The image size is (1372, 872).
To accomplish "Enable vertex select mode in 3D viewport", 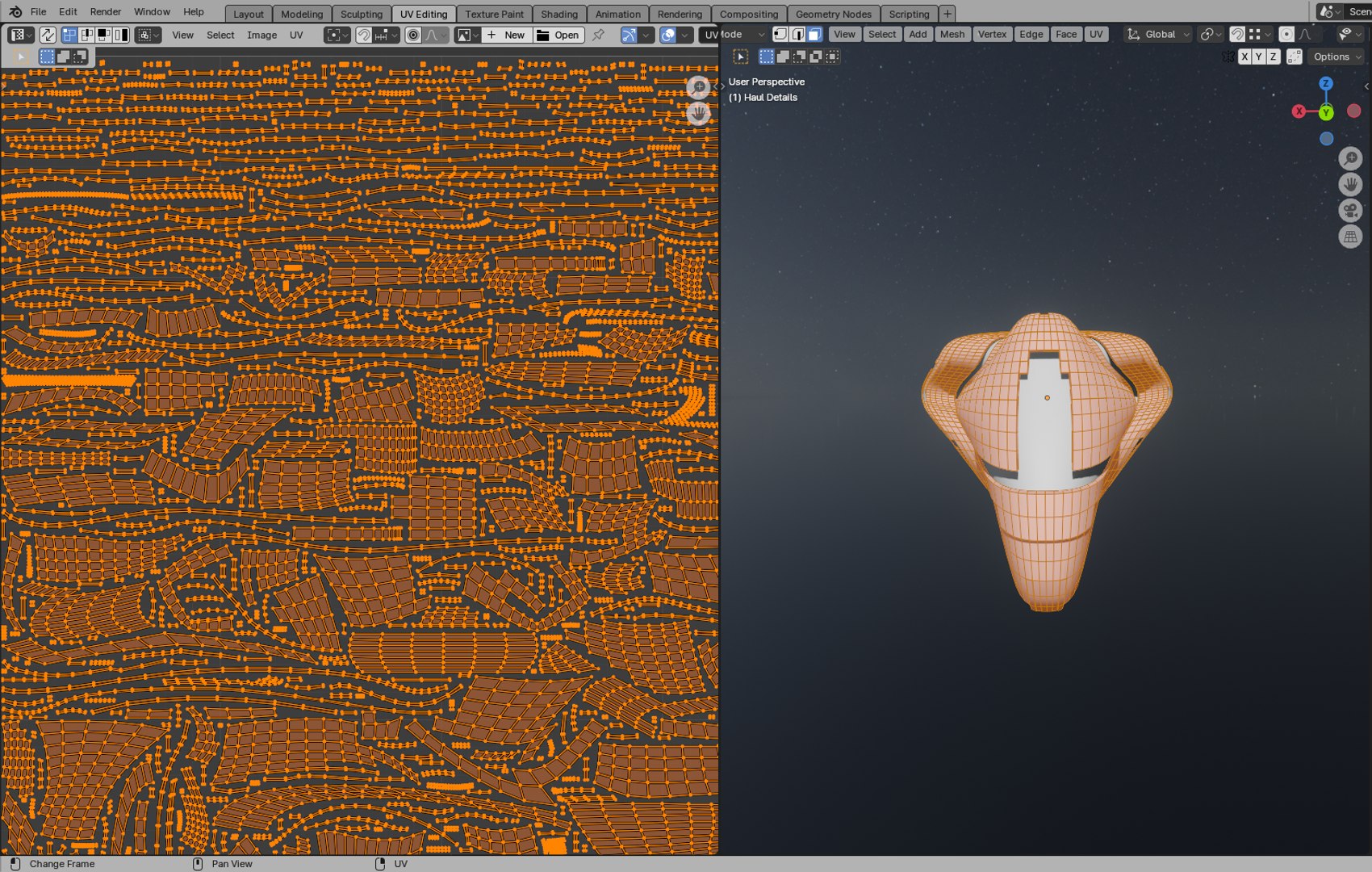I will [x=780, y=34].
